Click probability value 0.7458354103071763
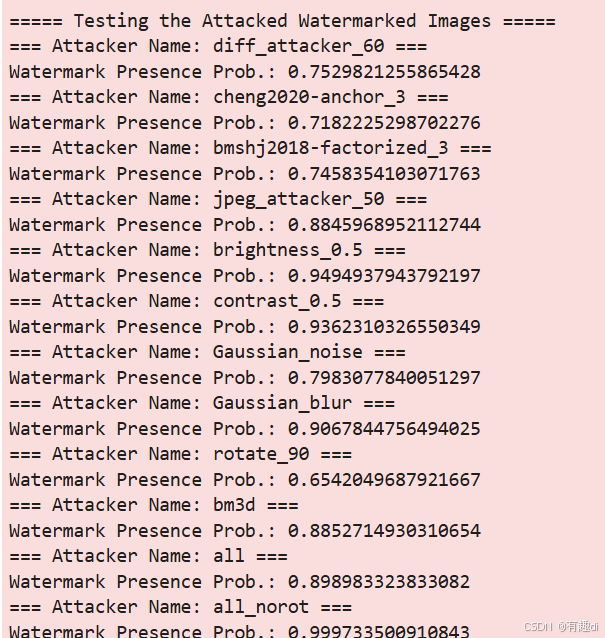This screenshot has width=605, height=638. tap(384, 174)
